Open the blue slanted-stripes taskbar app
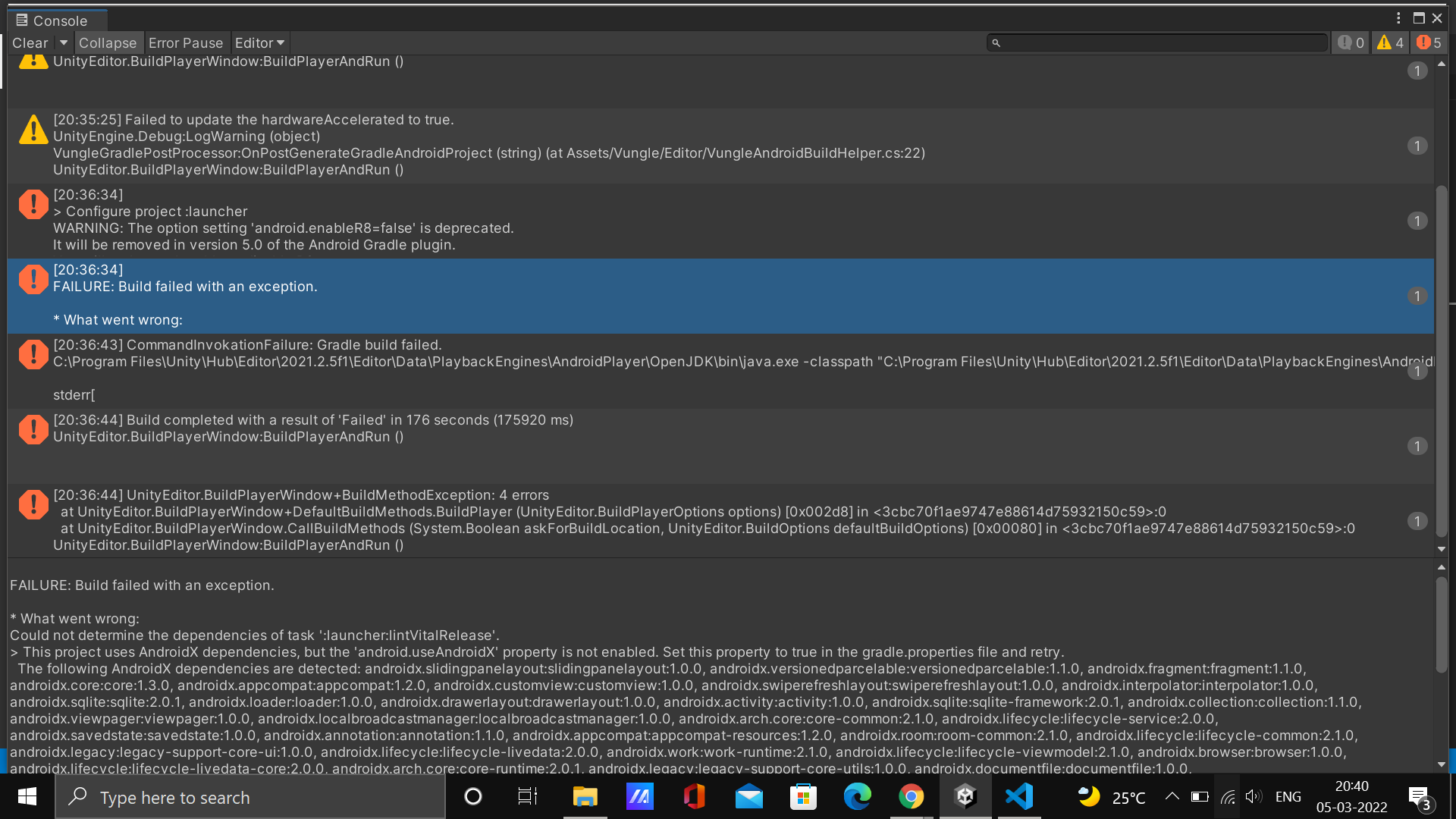Image resolution: width=1456 pixels, height=819 pixels. 640,796
